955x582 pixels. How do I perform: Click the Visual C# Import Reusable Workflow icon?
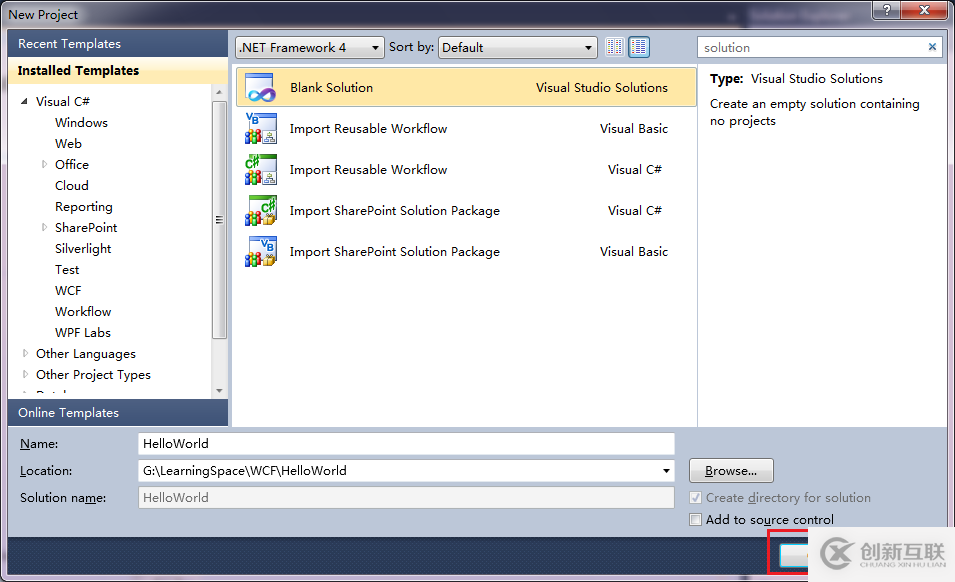261,169
